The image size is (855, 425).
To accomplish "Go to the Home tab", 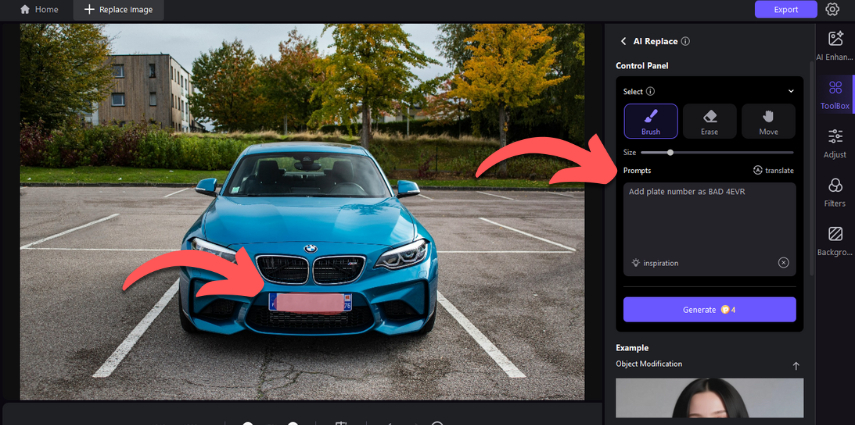I will [38, 10].
